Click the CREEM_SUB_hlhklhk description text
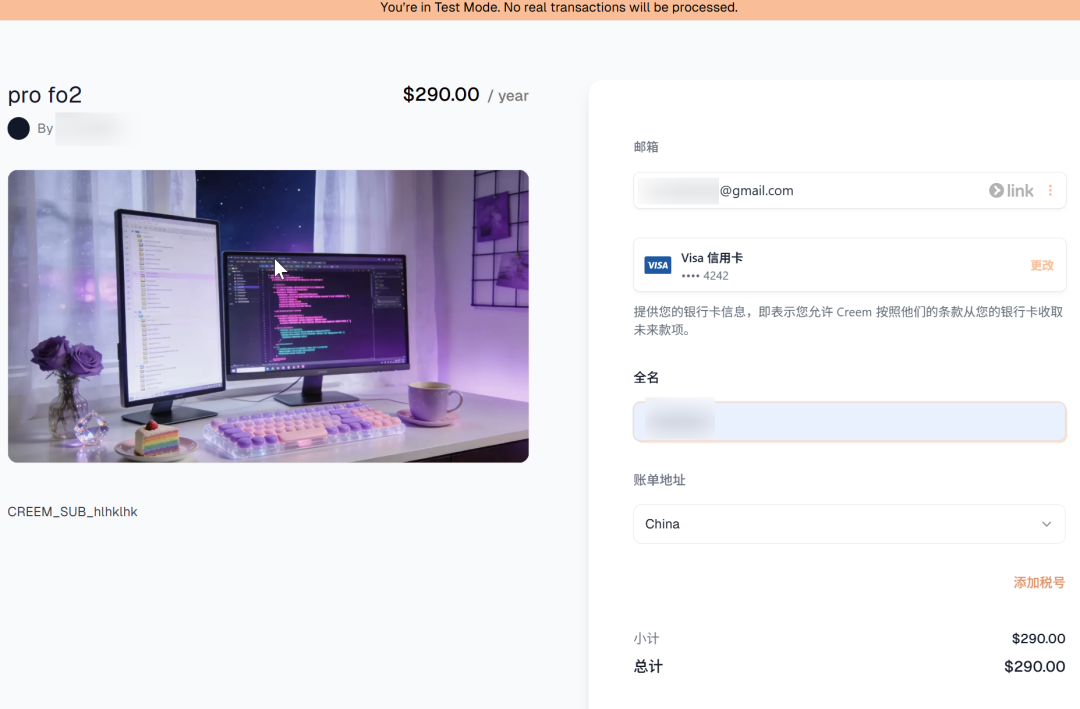Screen dimensions: 1080x709 72,512
